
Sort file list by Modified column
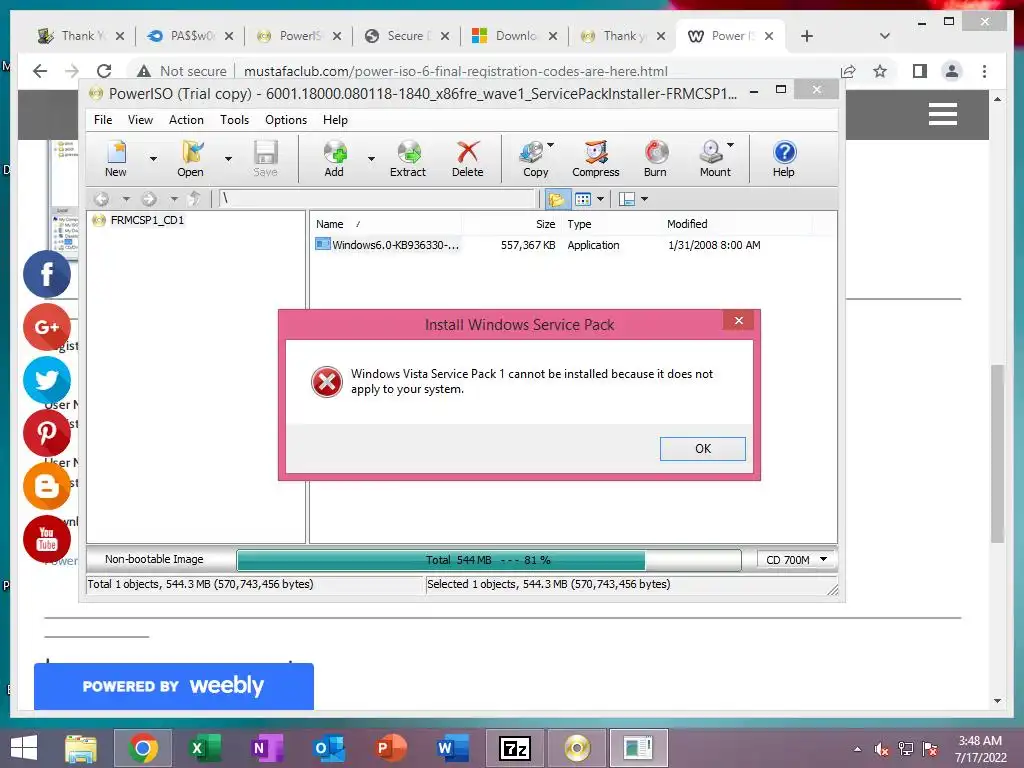pos(738,224)
